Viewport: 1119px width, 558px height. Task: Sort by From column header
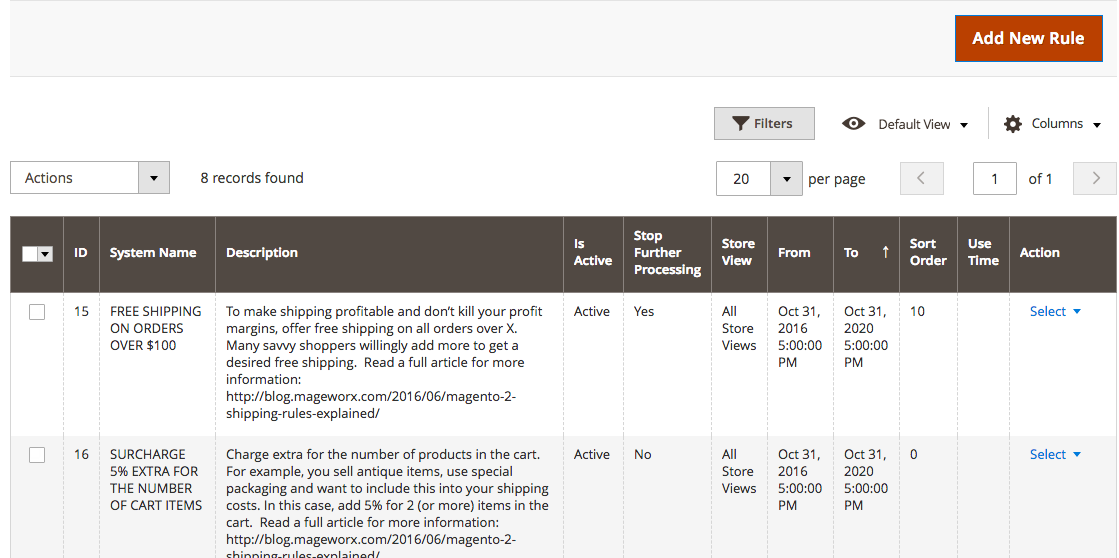click(800, 253)
